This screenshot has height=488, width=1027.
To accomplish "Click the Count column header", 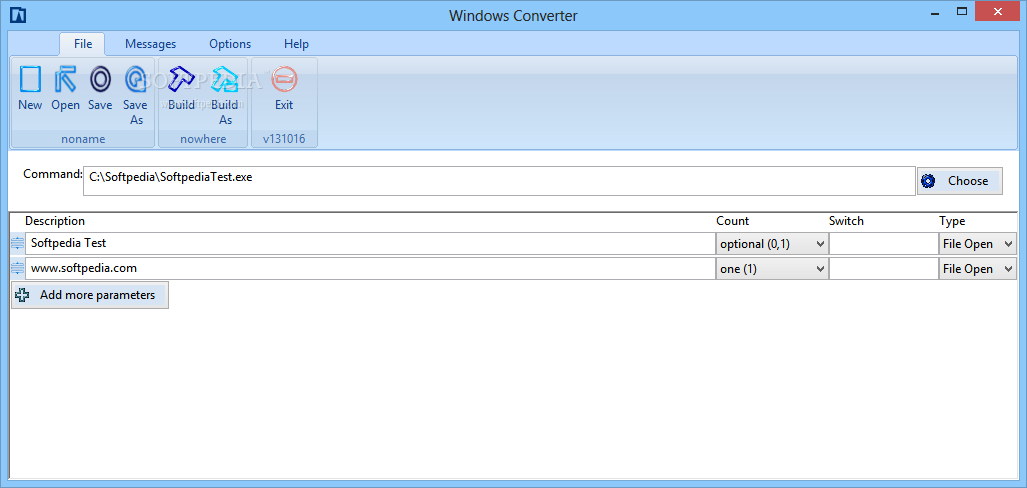I will click(x=732, y=221).
